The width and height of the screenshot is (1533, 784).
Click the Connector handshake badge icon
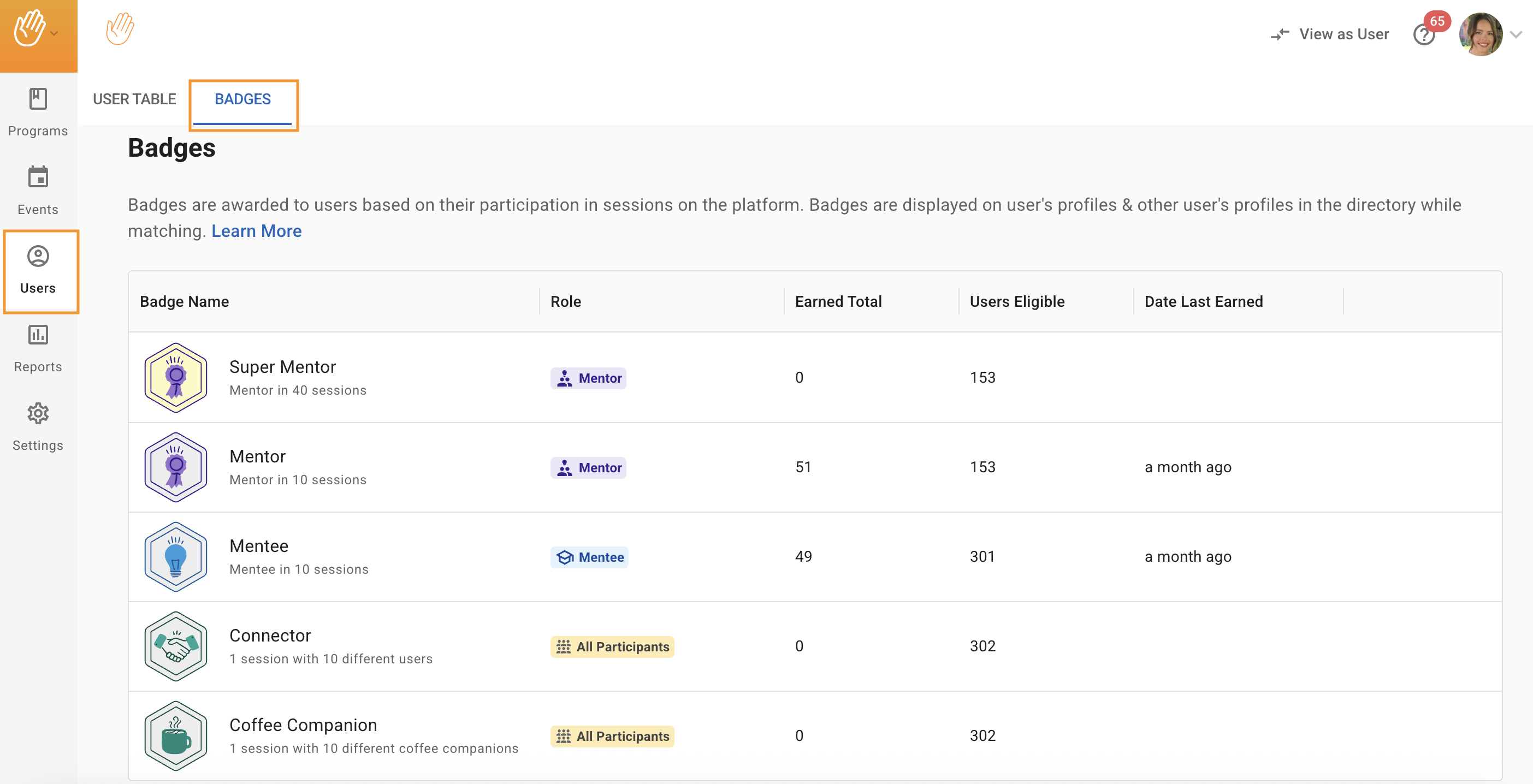pyautogui.click(x=175, y=646)
